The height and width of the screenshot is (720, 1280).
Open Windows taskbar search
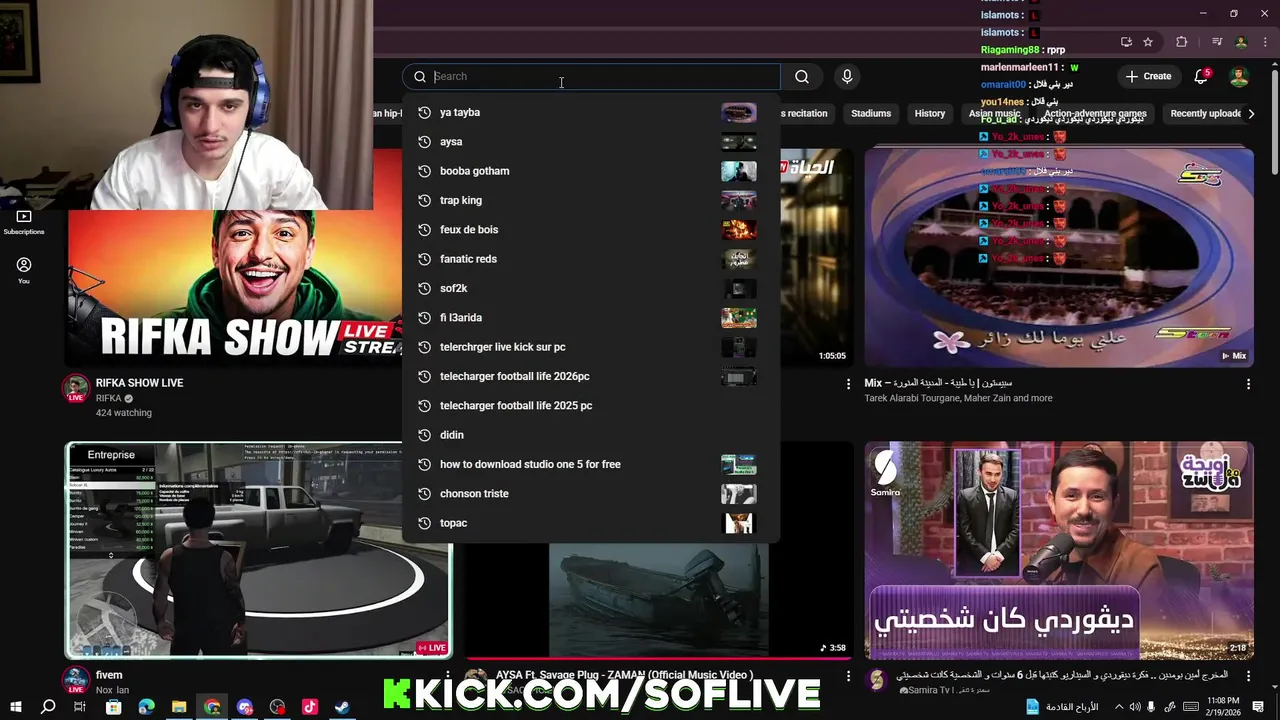pos(48,707)
